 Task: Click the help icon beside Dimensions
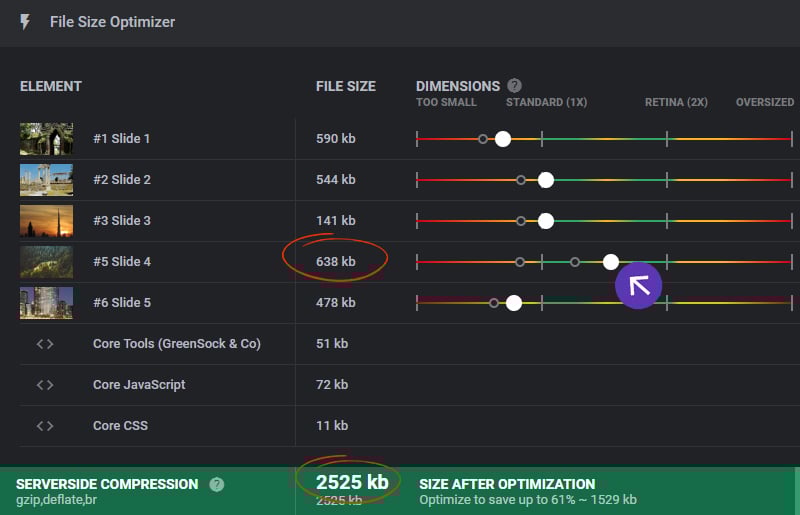tap(514, 86)
